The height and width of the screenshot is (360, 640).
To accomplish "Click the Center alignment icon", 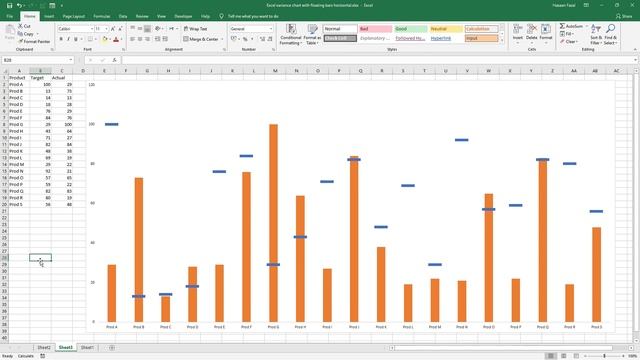I will point(140,39).
